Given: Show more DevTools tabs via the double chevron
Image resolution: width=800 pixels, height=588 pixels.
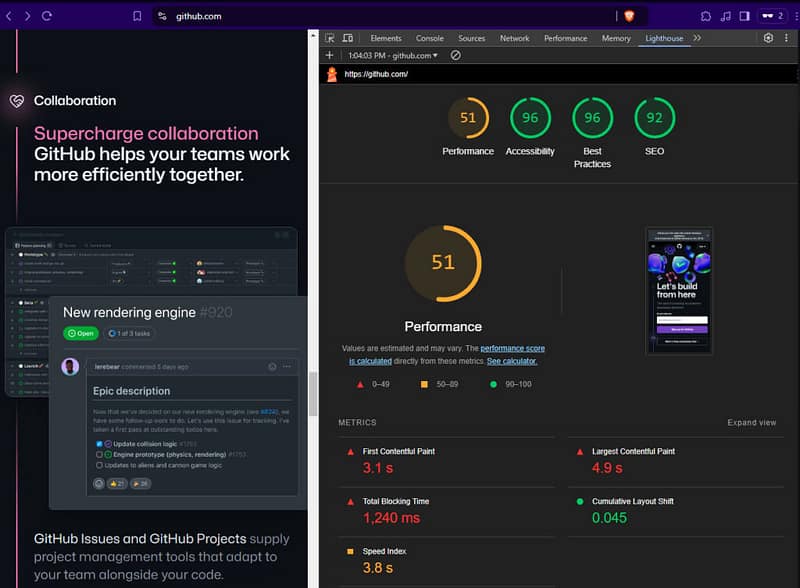Looking at the screenshot, I should [x=697, y=38].
